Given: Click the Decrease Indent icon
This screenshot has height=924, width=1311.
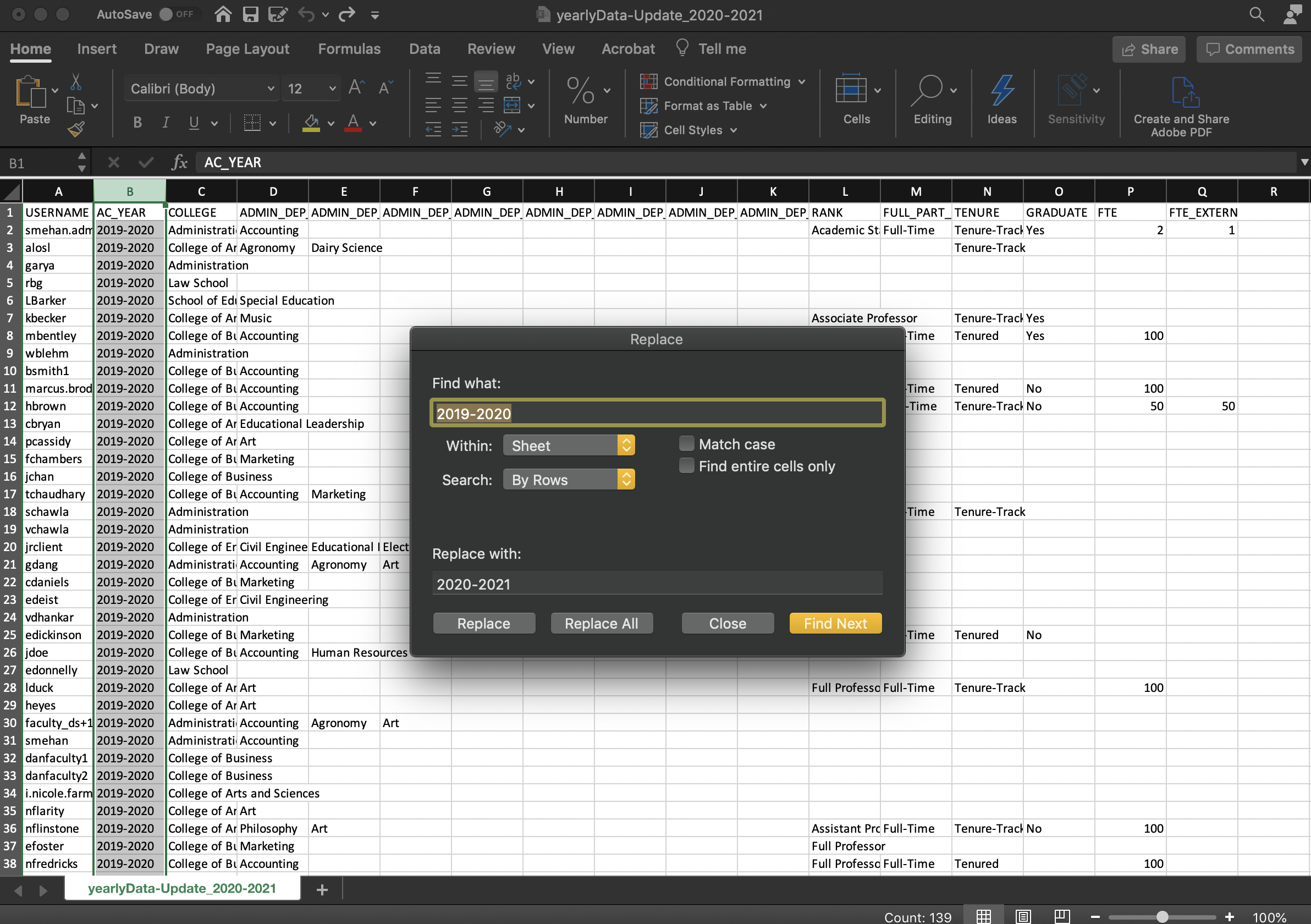Looking at the screenshot, I should (x=433, y=130).
